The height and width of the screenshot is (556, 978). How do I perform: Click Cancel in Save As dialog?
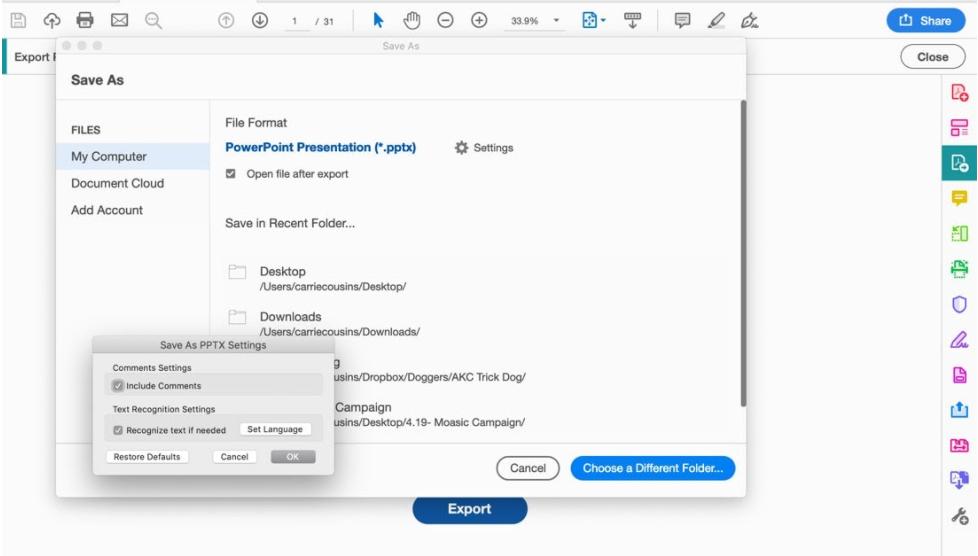(528, 468)
